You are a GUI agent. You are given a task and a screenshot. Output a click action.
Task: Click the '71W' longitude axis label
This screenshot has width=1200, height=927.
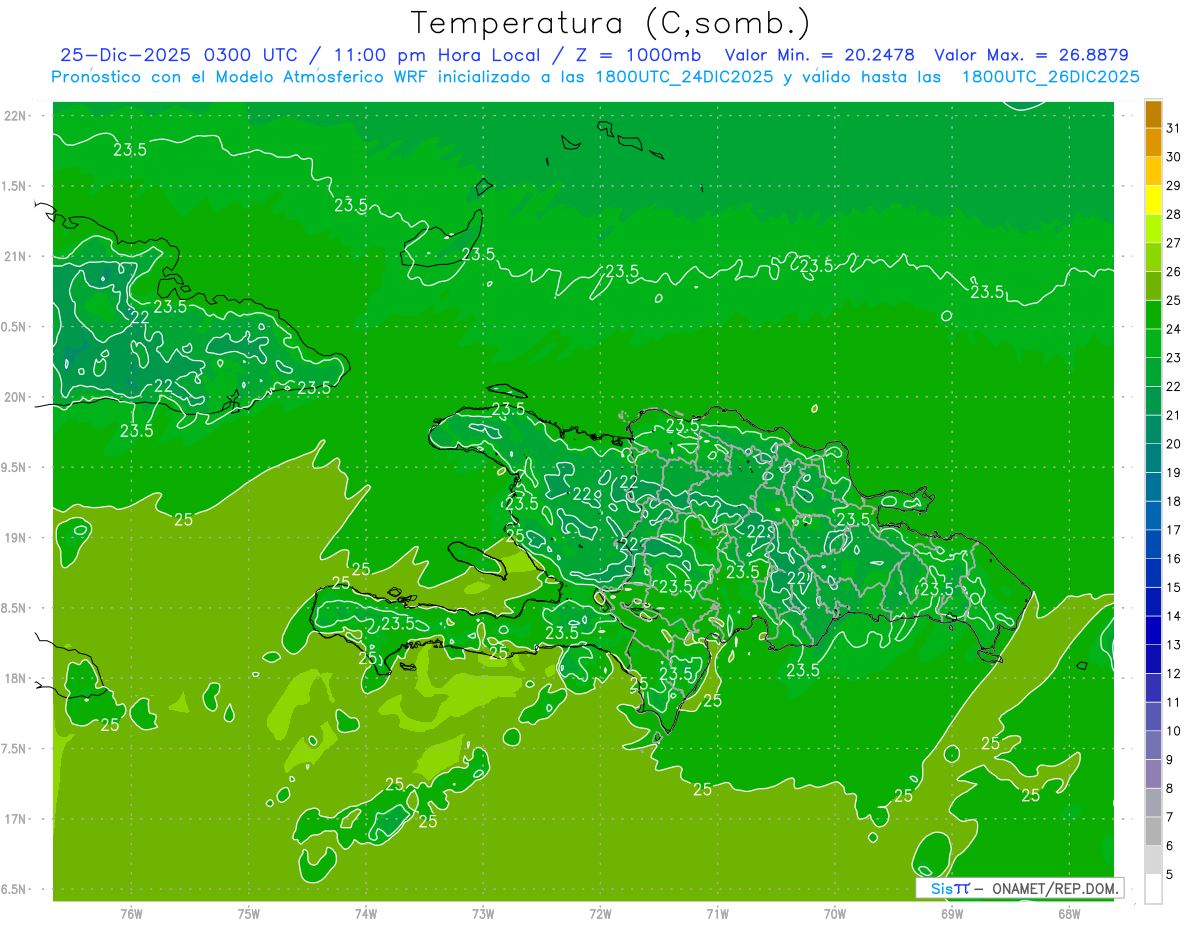tap(717, 913)
